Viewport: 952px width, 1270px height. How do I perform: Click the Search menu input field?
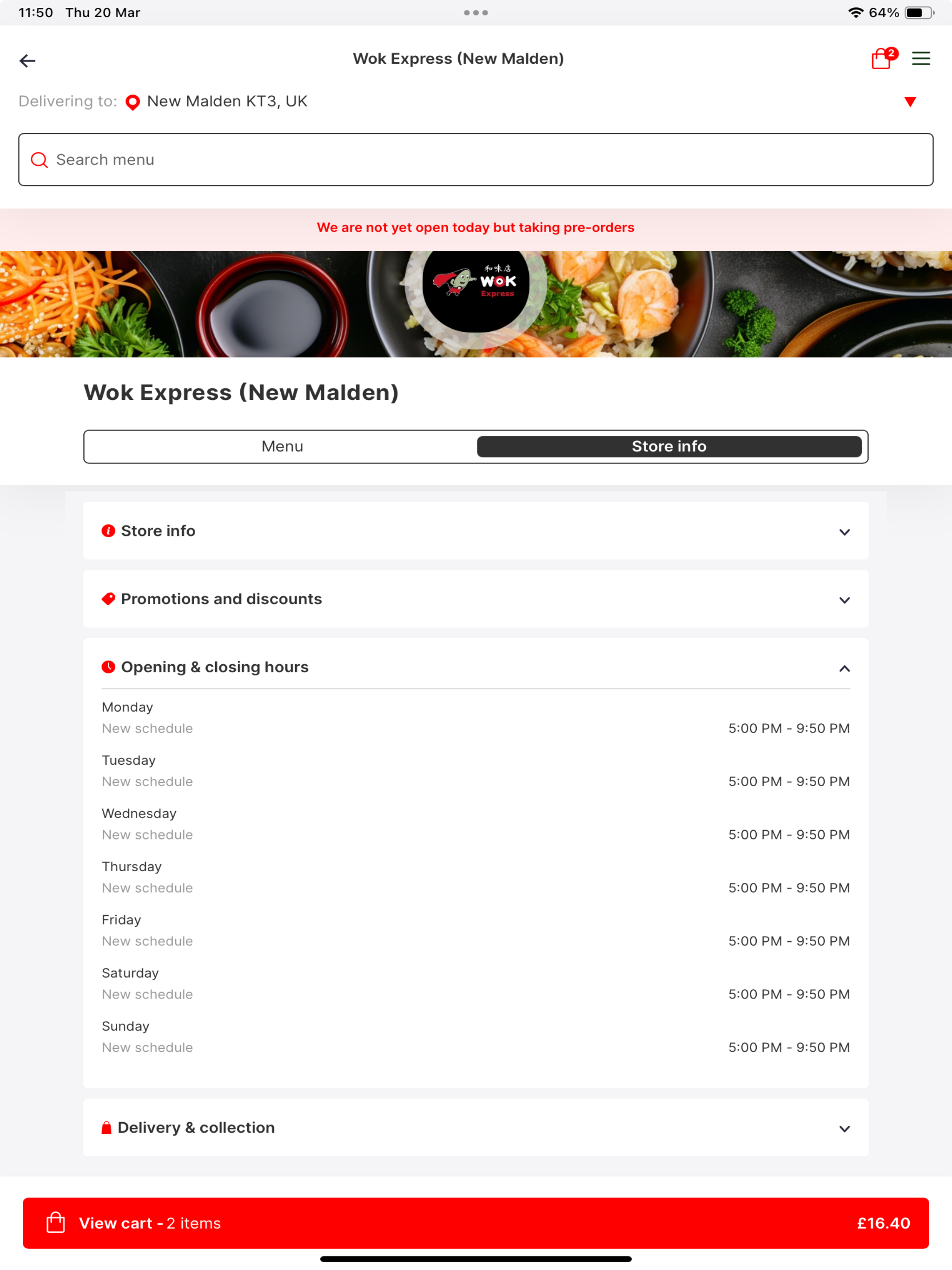(476, 159)
